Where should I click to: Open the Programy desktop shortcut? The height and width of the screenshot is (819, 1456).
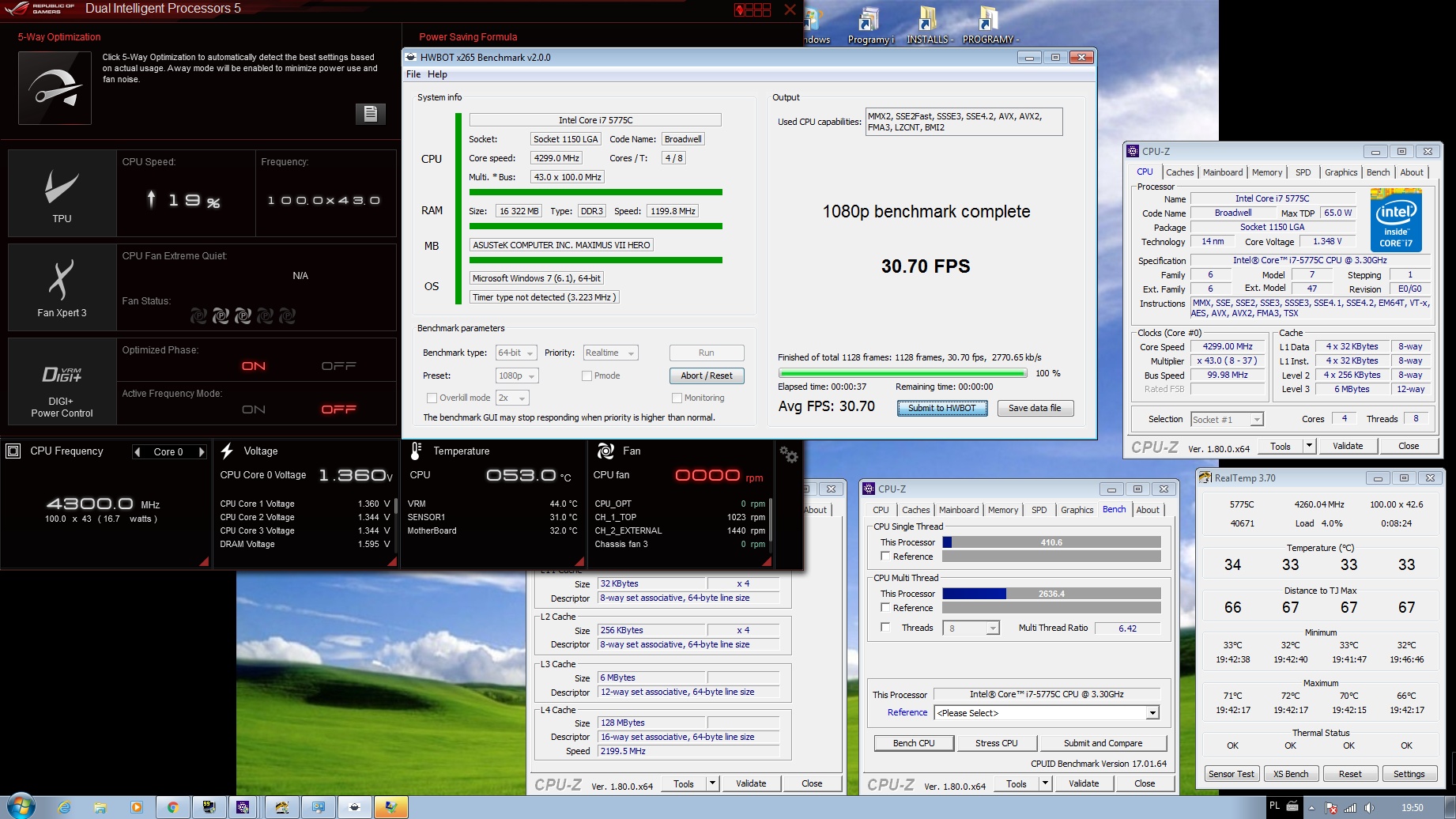pyautogui.click(x=870, y=25)
